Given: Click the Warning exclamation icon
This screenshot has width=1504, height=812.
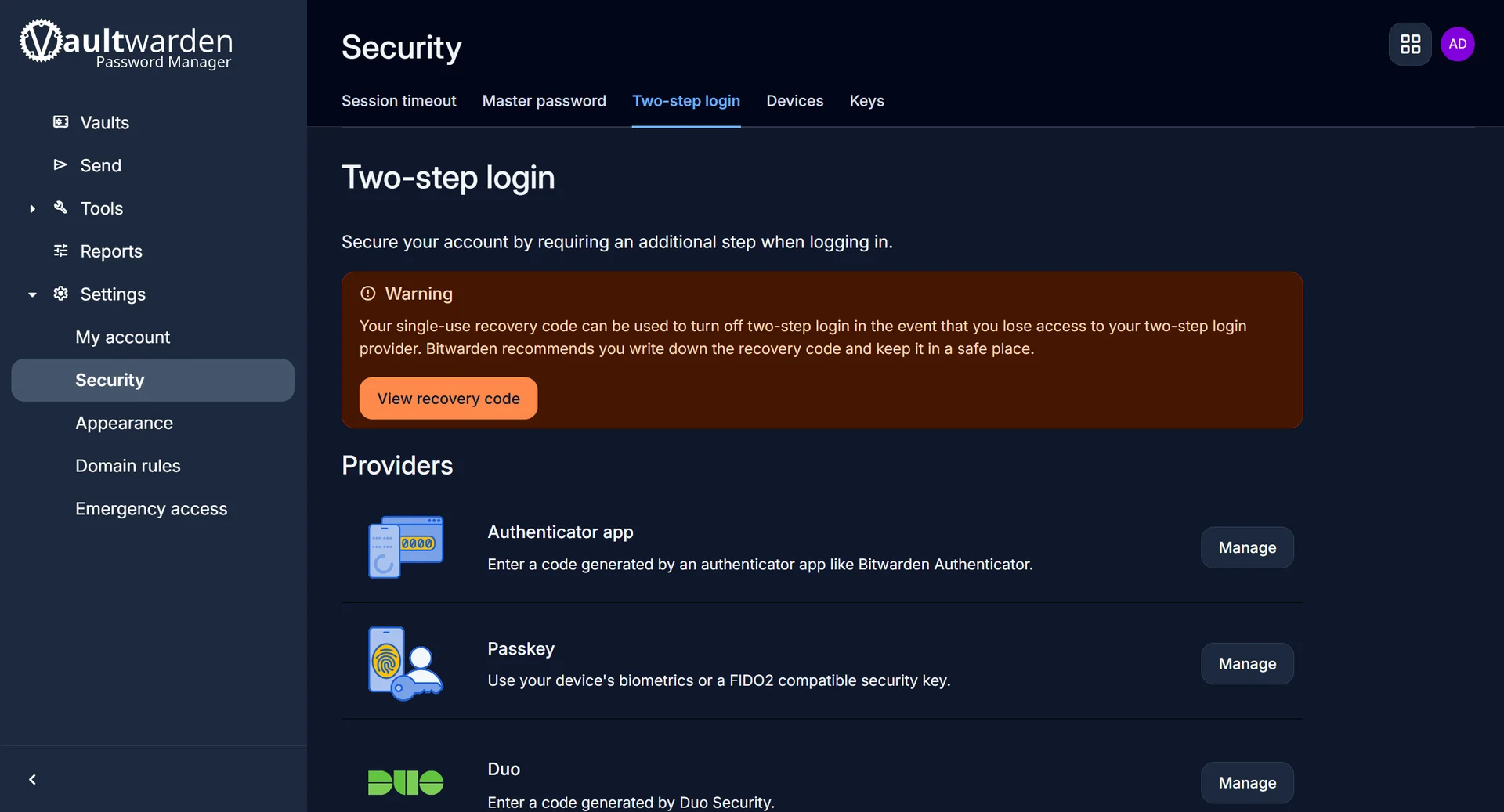Looking at the screenshot, I should (367, 293).
